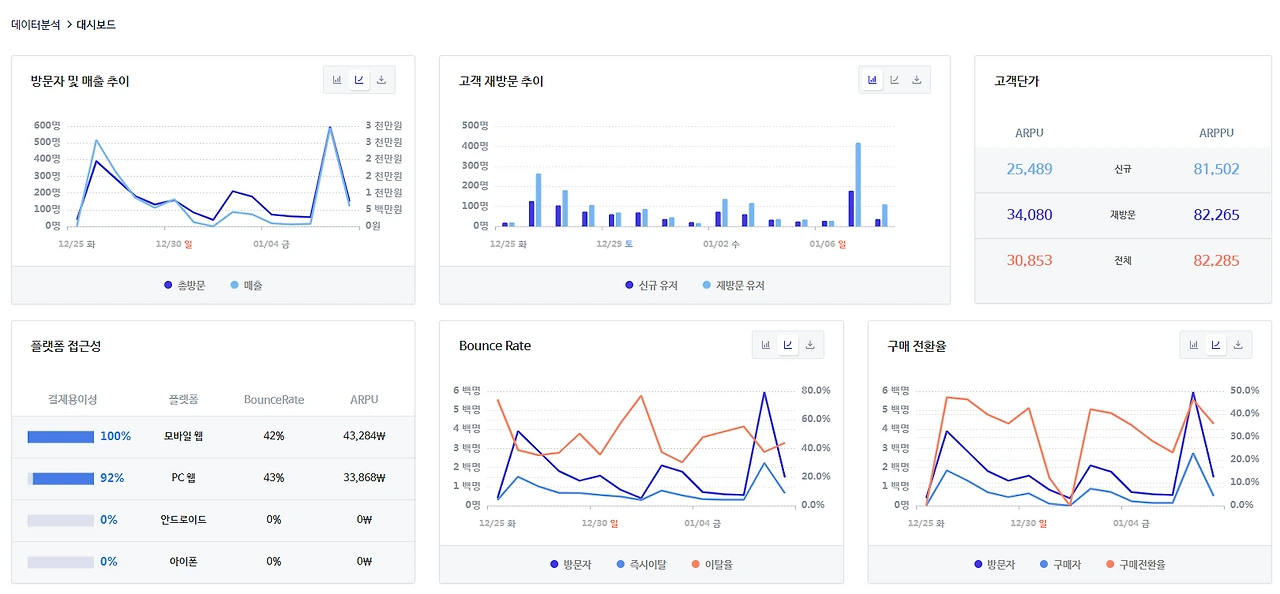The image size is (1280, 594).
Task: Switch 고객 재방문 추이 to bar chart
Action: point(872,80)
